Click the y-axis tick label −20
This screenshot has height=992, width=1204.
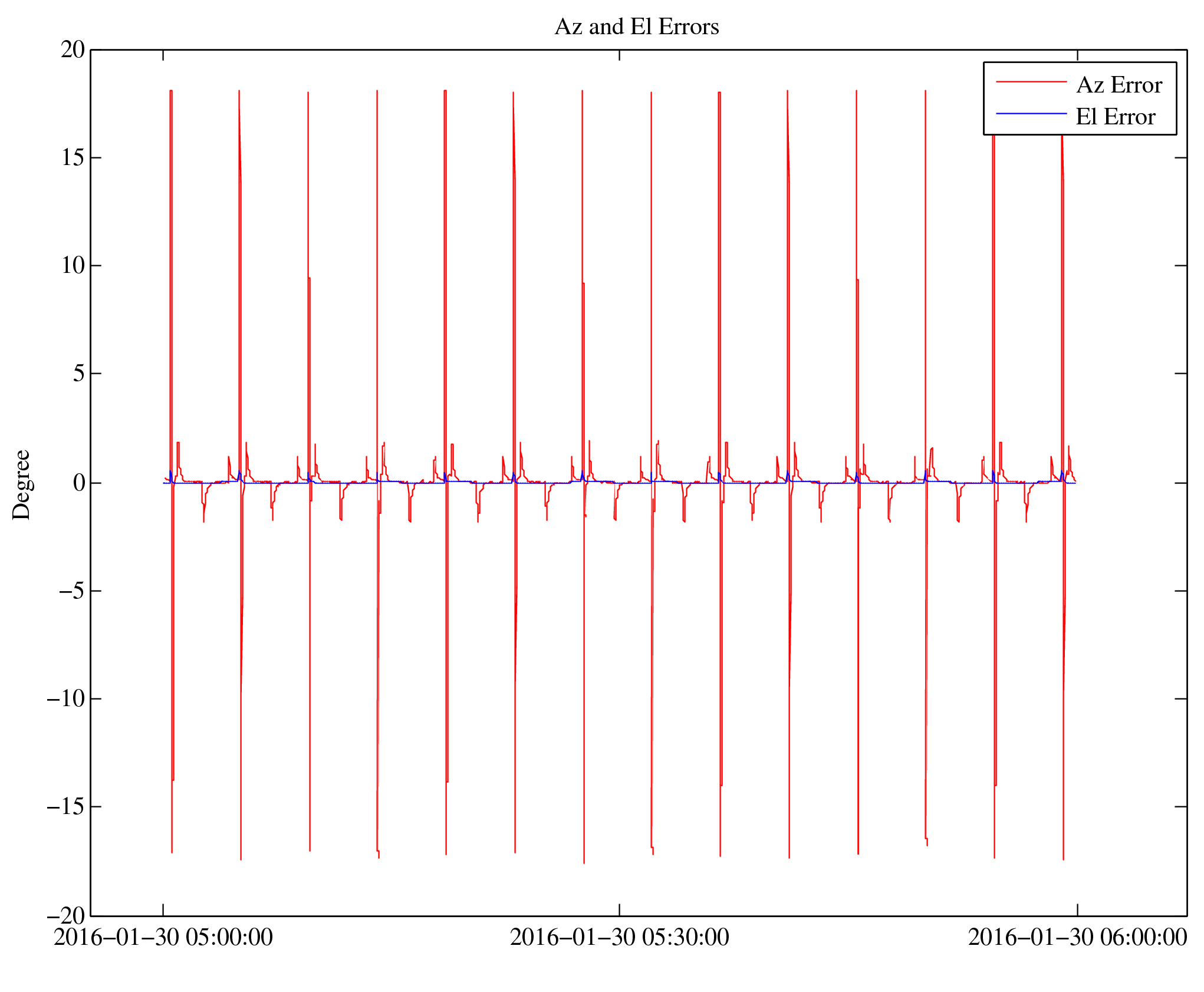(66, 916)
